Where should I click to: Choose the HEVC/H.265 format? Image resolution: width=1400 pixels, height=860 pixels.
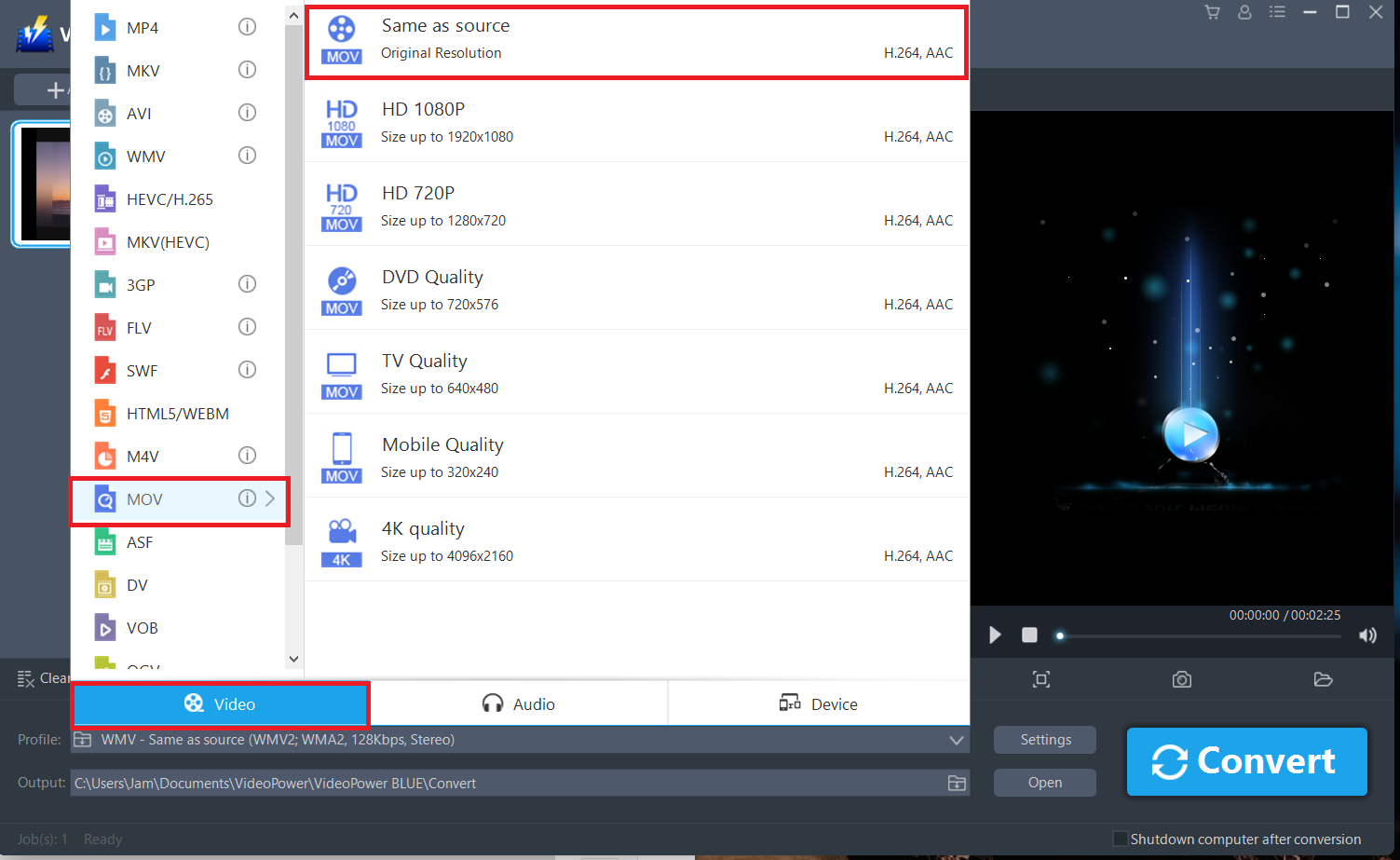(x=168, y=198)
